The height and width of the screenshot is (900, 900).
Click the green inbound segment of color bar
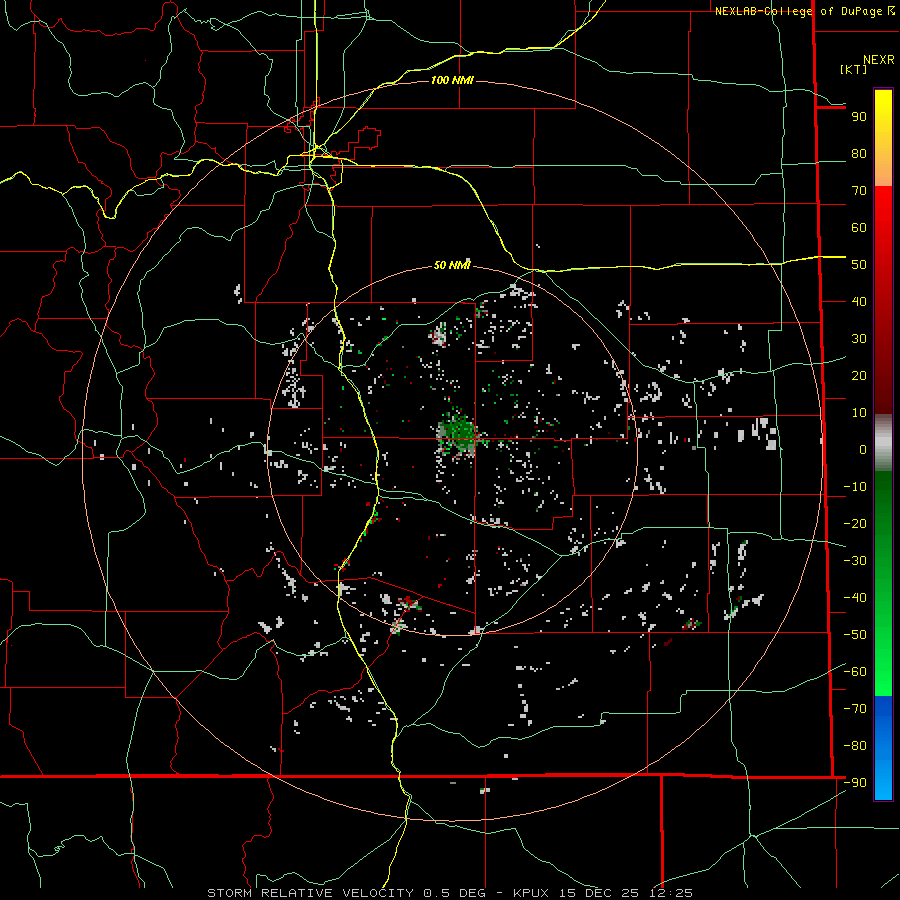pyautogui.click(x=883, y=584)
